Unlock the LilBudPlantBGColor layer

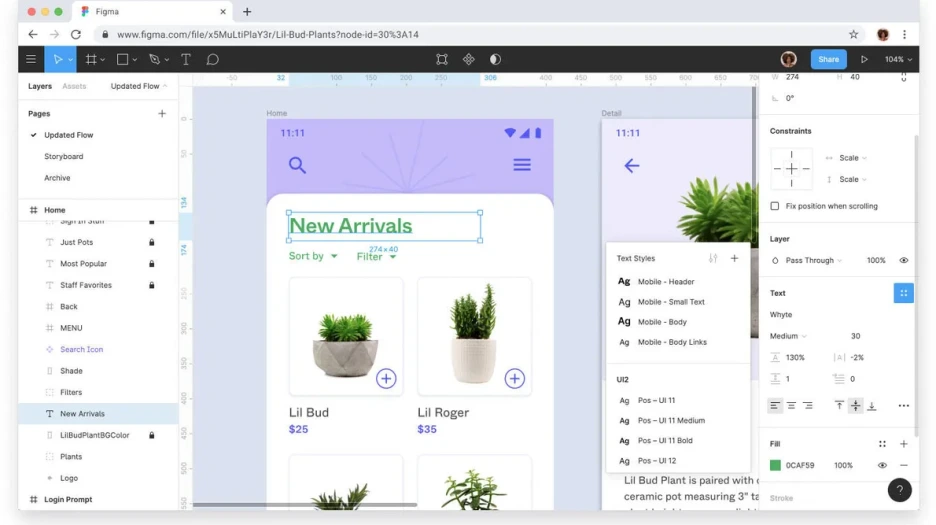tap(152, 435)
